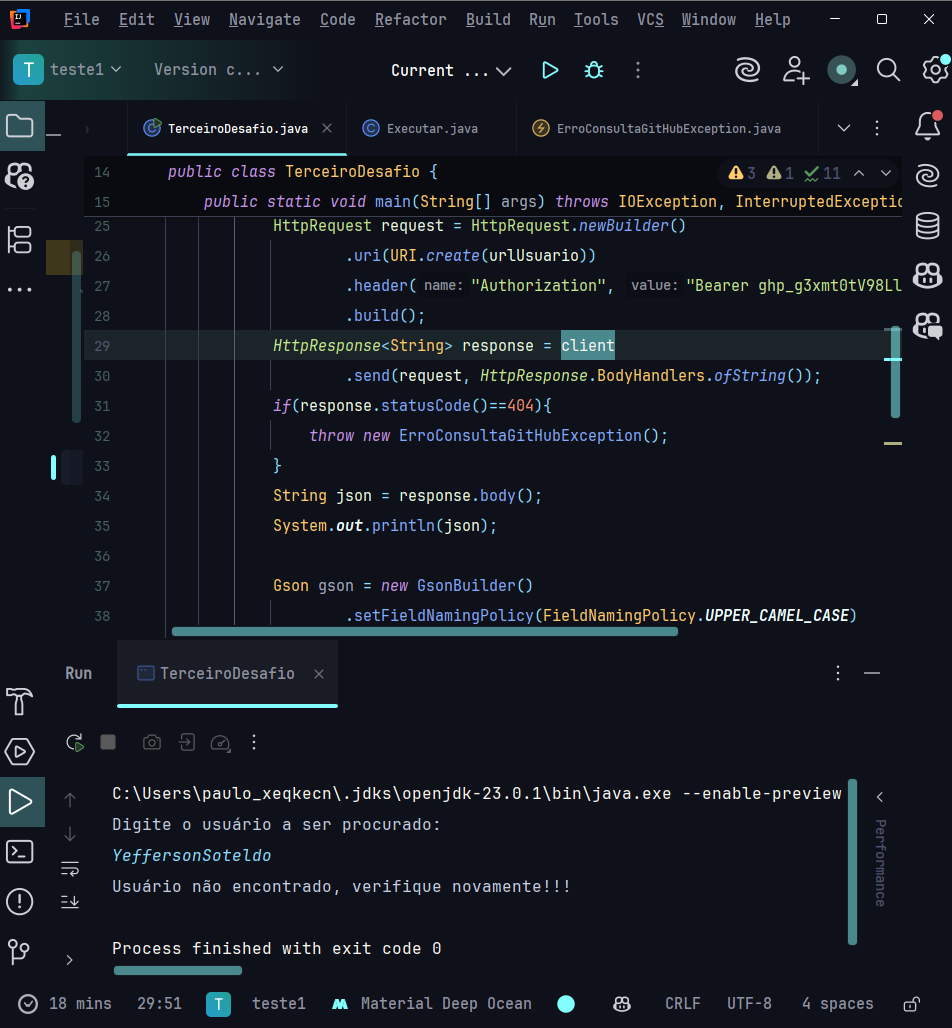
Task: Click the Run console vertical scrollbar
Action: [852, 861]
